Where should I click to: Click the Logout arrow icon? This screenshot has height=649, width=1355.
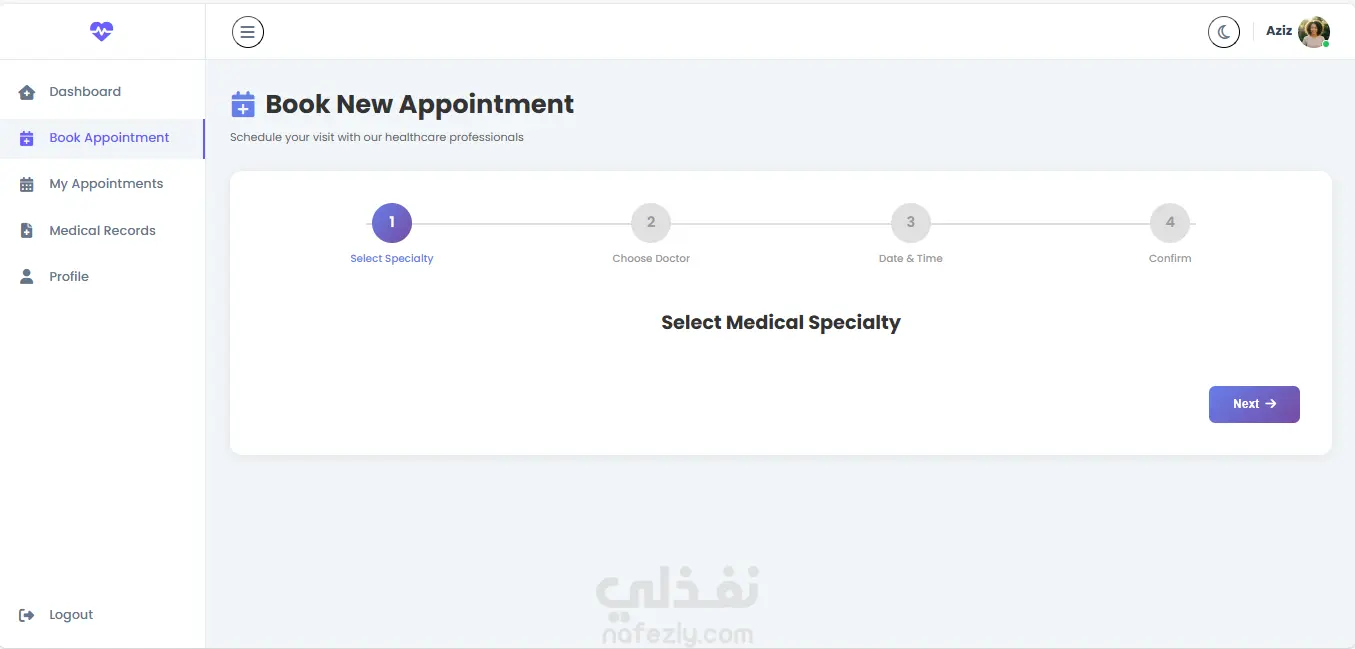coord(27,615)
